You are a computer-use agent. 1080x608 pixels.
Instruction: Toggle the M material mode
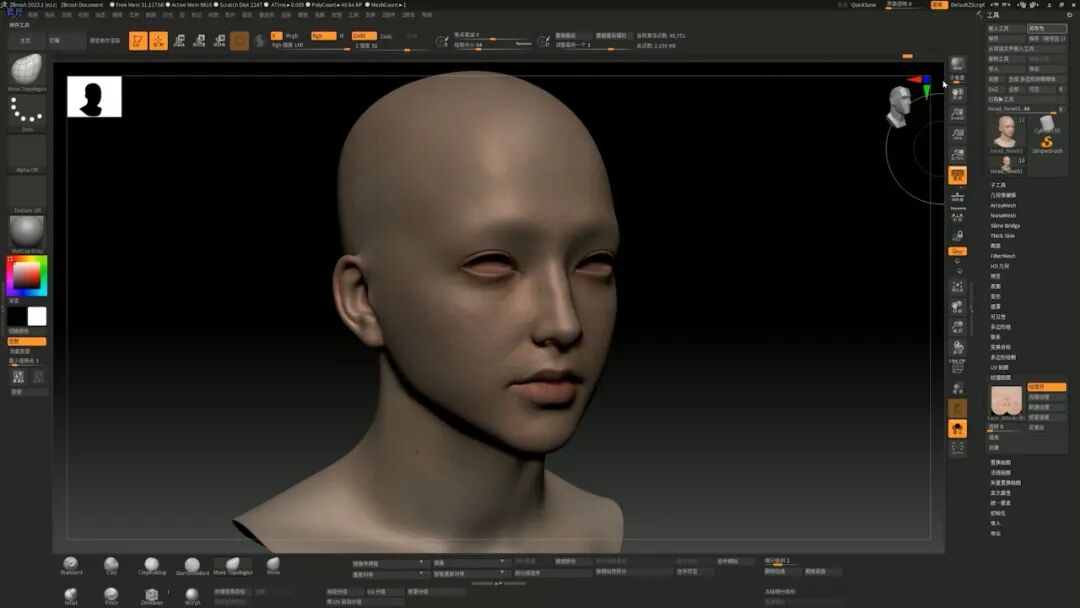tap(342, 36)
